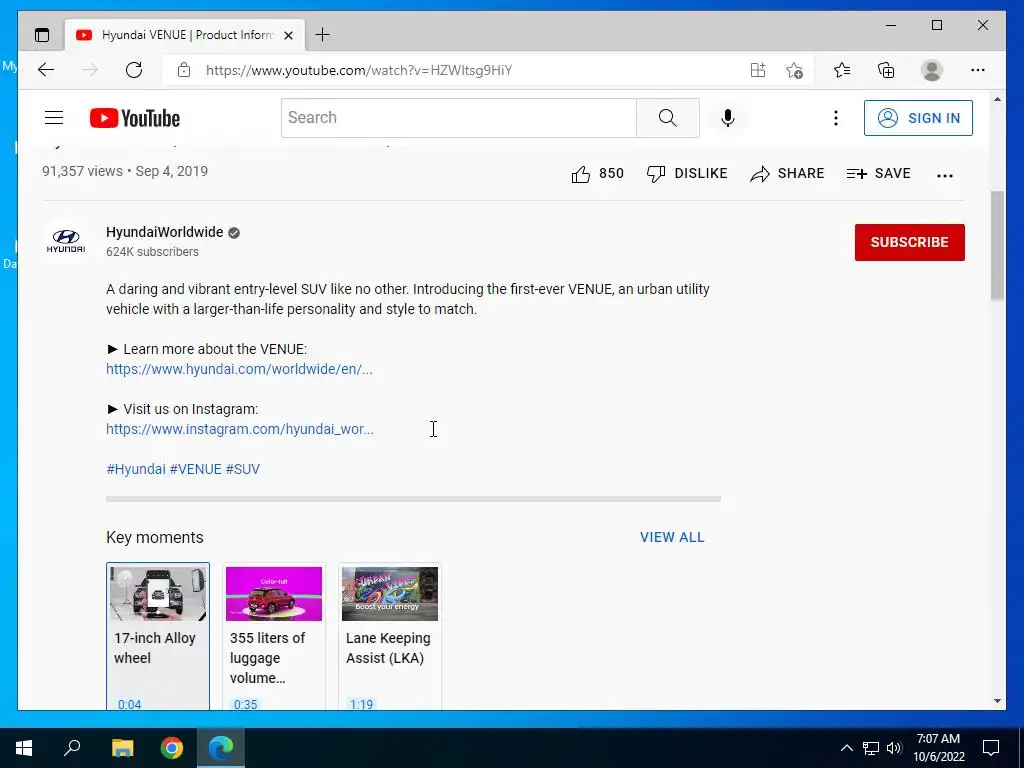Open the Windows Start menu
Image resolution: width=1024 pixels, height=768 pixels.
[x=24, y=748]
